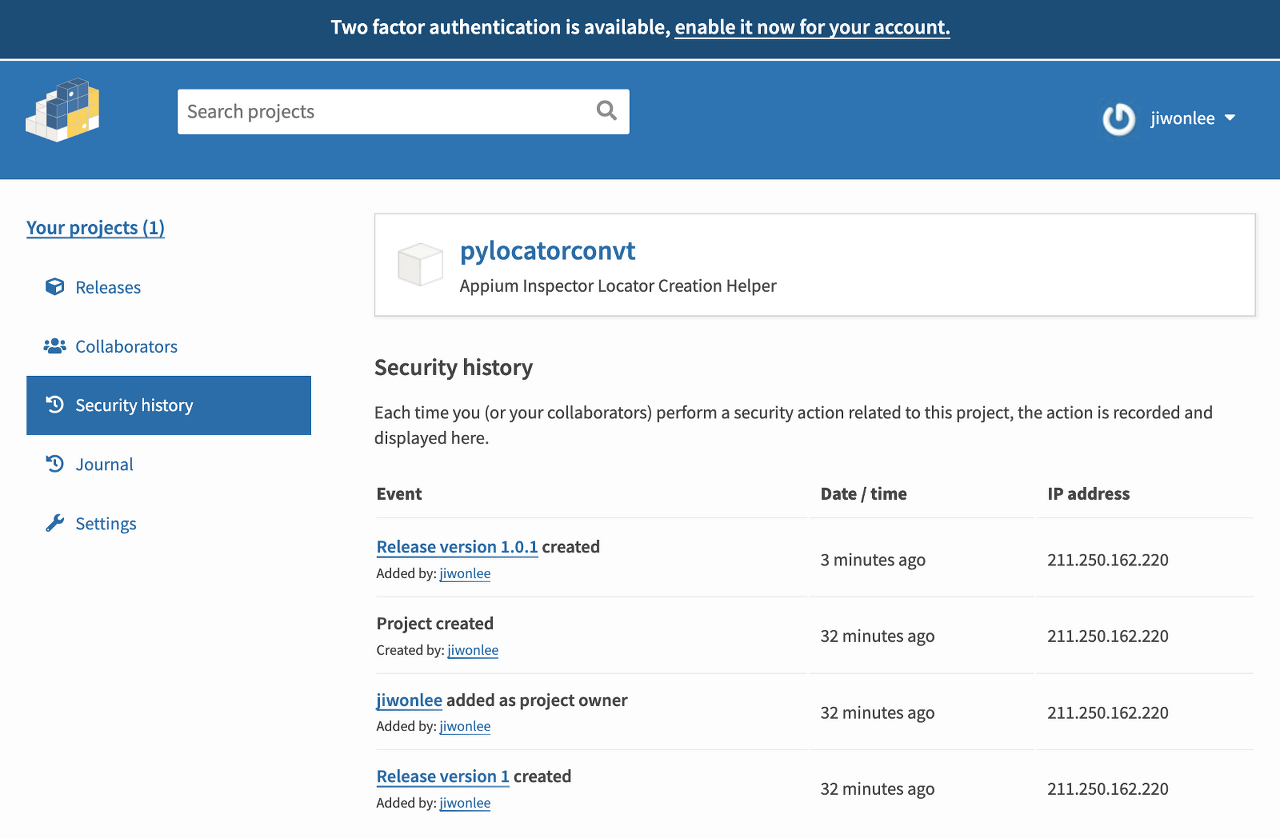Click the PyPI logo

click(x=62, y=111)
